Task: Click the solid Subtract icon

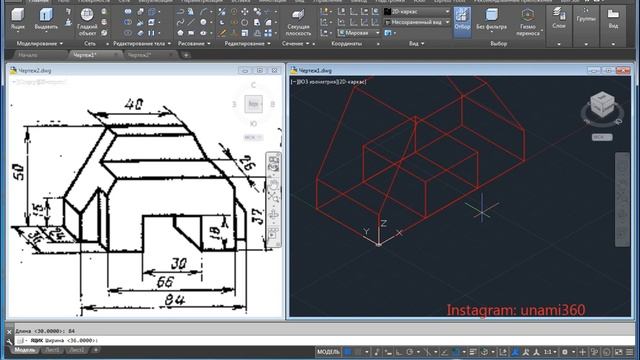Action: 128,22
